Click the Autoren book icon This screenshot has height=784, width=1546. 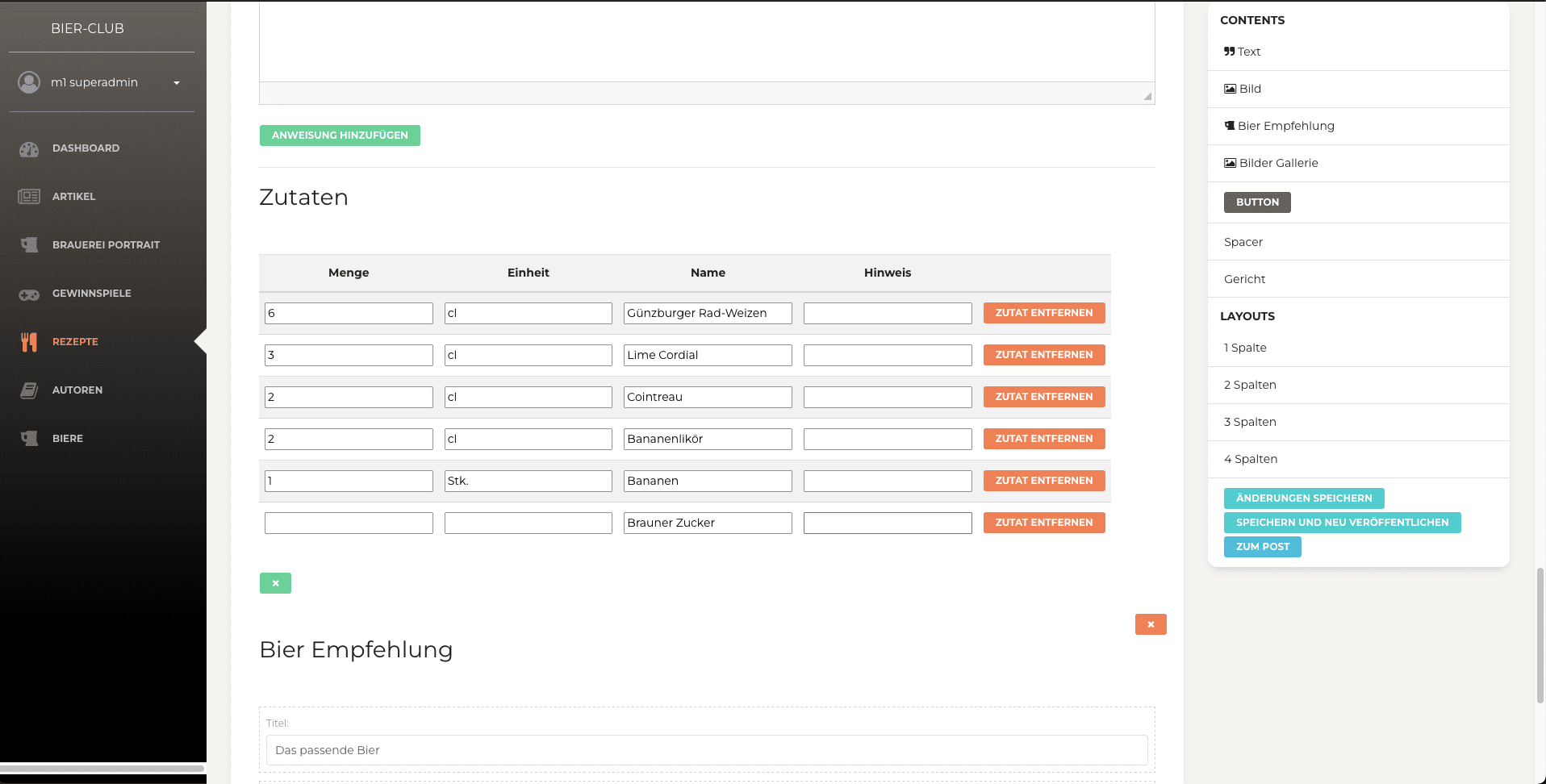[29, 390]
